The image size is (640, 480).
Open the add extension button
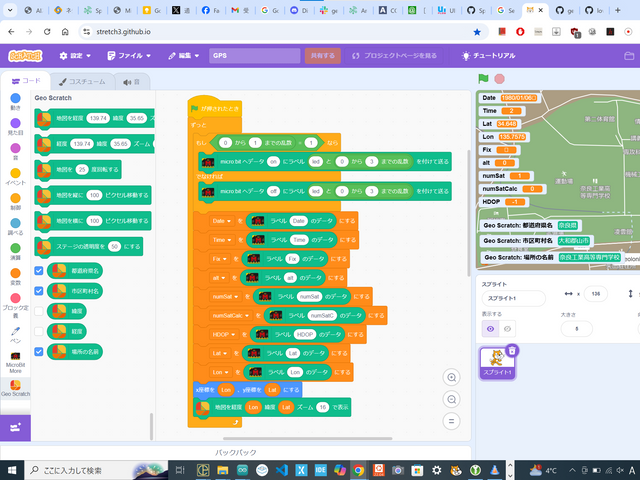coord(15,427)
